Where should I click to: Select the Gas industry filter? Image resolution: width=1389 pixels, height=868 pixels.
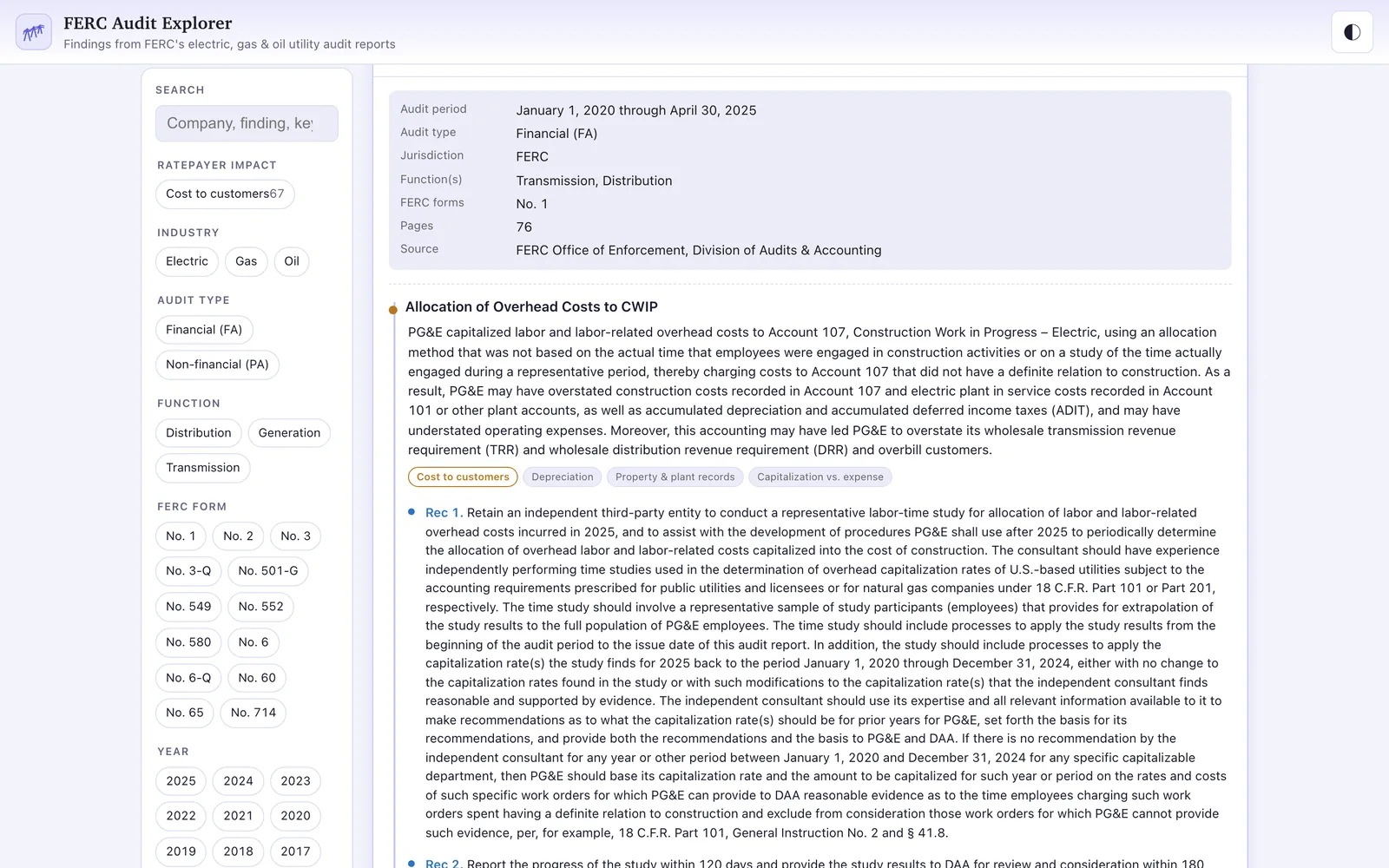point(247,261)
